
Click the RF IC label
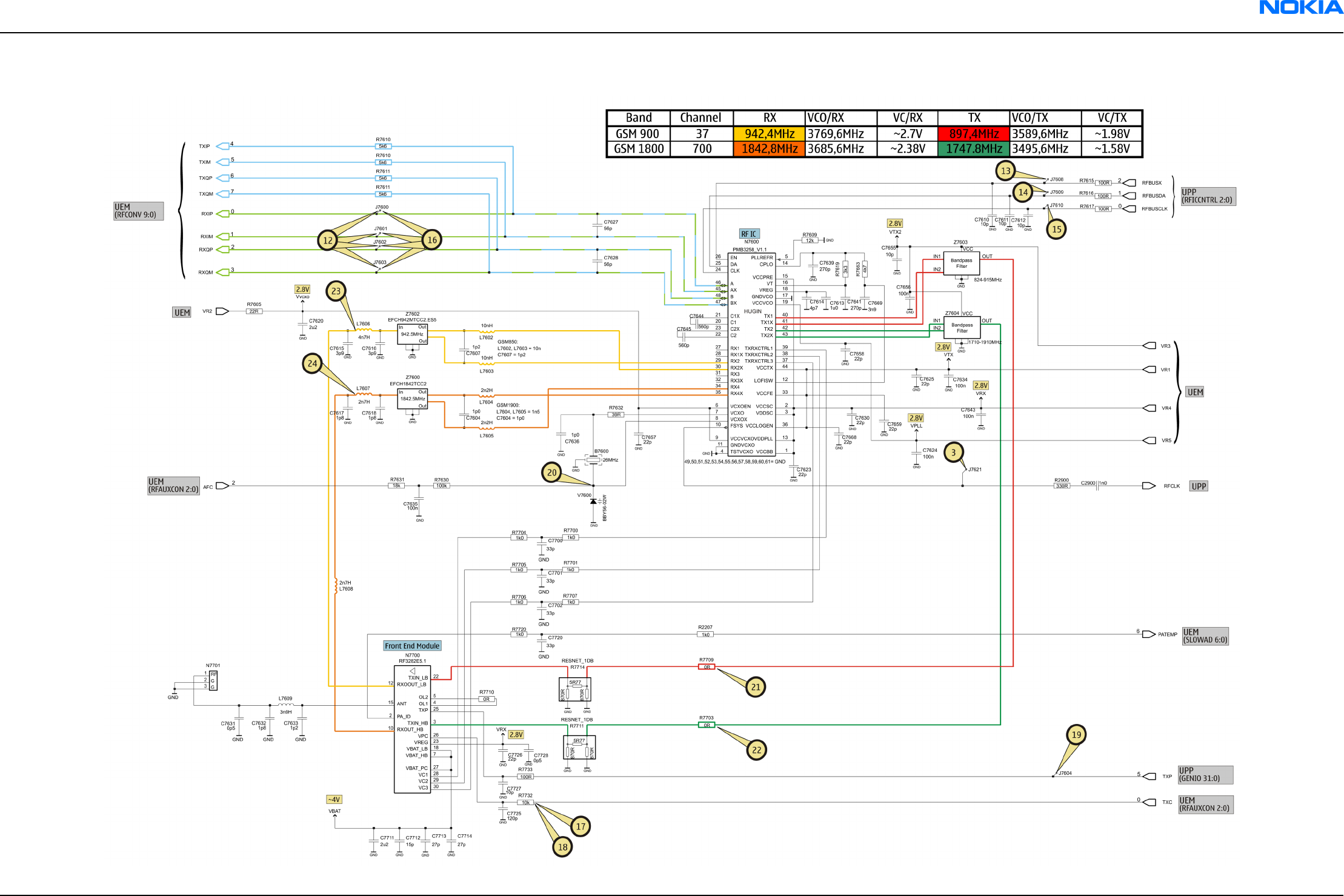pyautogui.click(x=749, y=234)
